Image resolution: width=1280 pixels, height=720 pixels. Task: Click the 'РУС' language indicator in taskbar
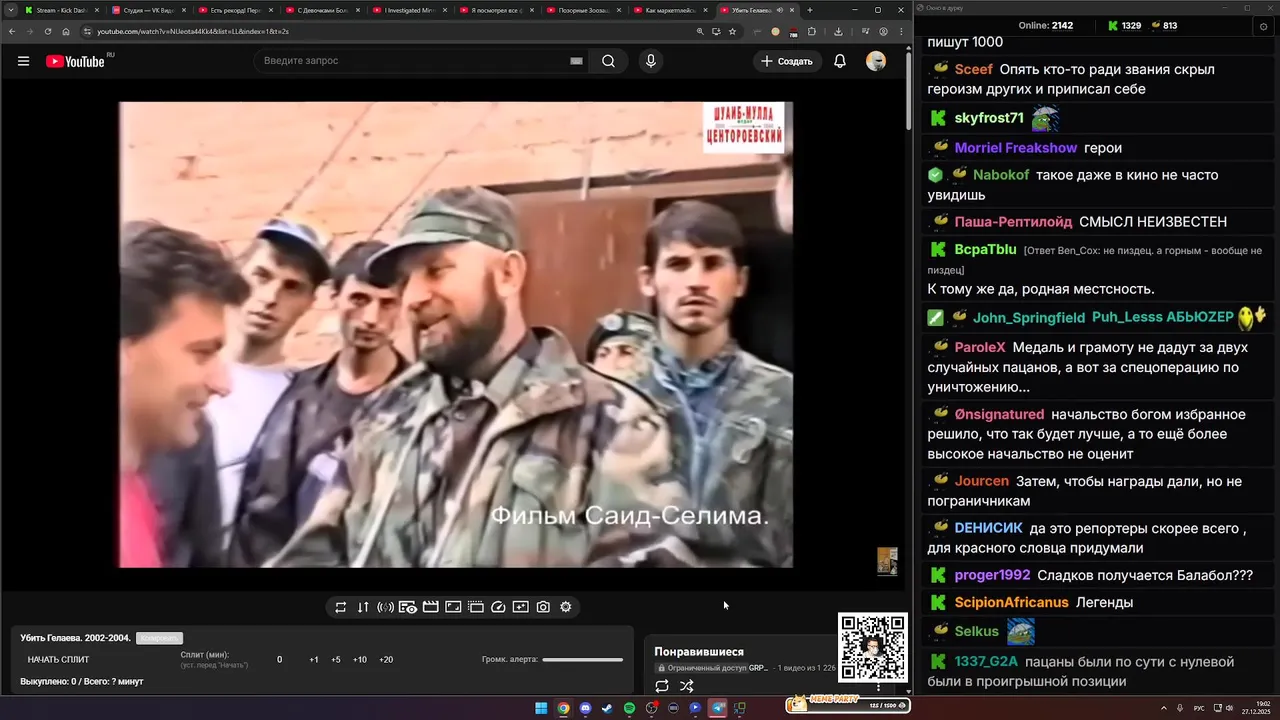coord(1199,708)
